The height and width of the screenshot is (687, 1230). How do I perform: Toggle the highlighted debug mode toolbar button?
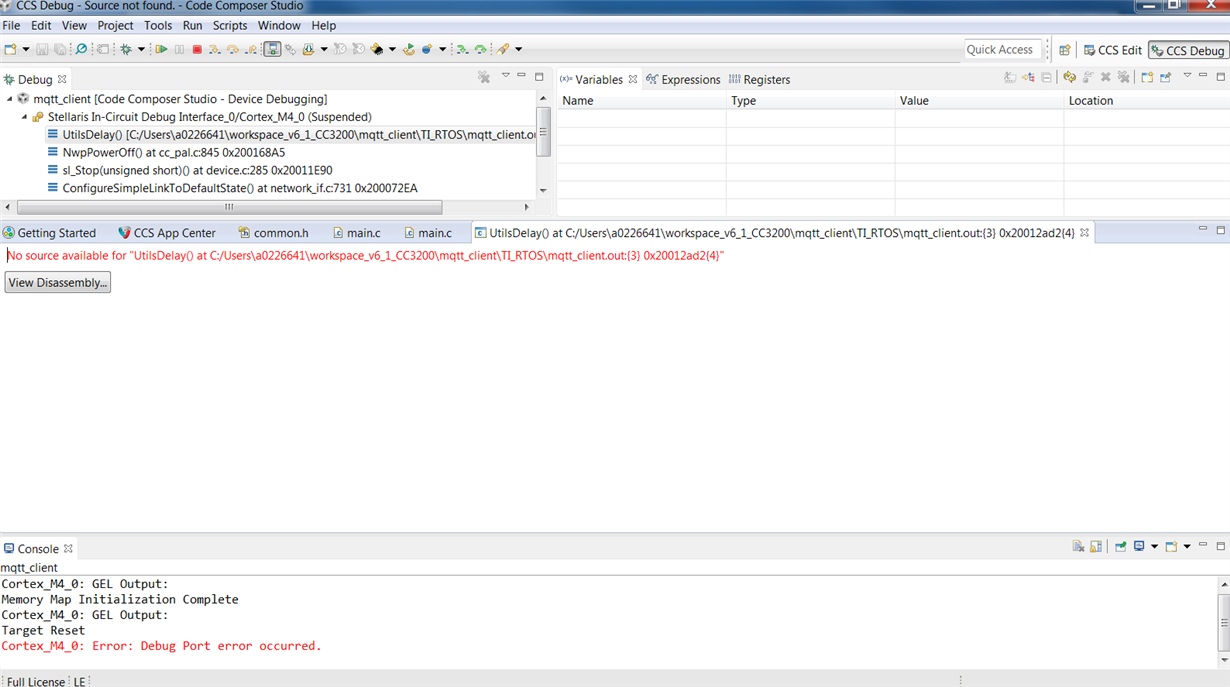click(x=272, y=49)
